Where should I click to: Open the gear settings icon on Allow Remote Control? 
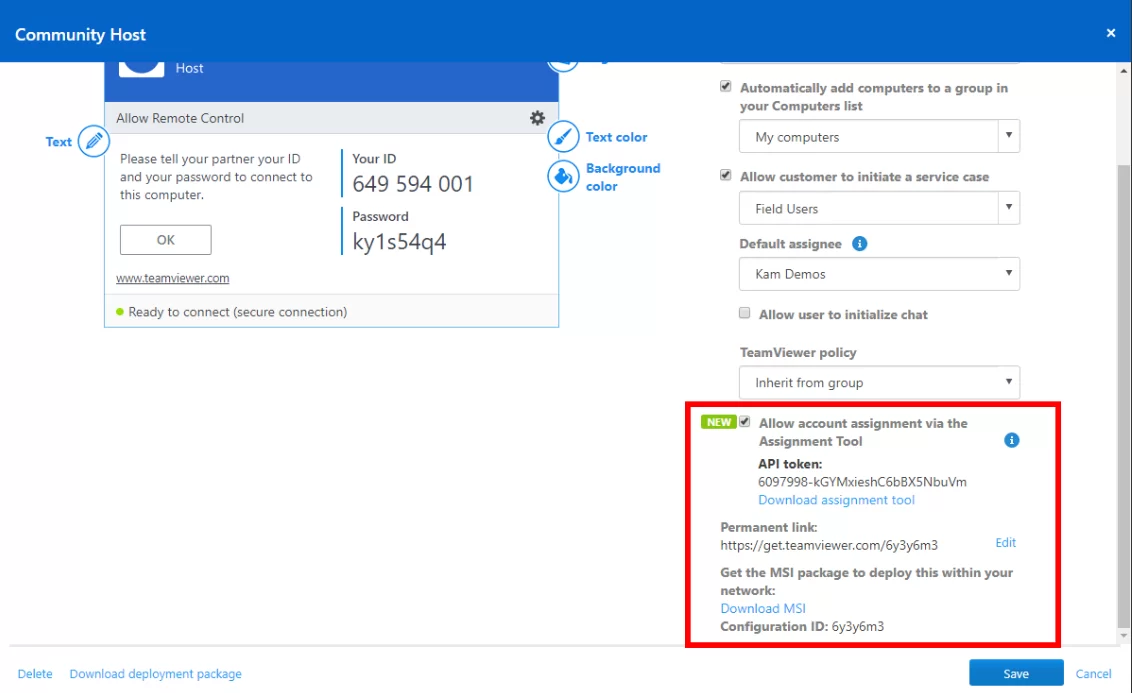pos(537,117)
